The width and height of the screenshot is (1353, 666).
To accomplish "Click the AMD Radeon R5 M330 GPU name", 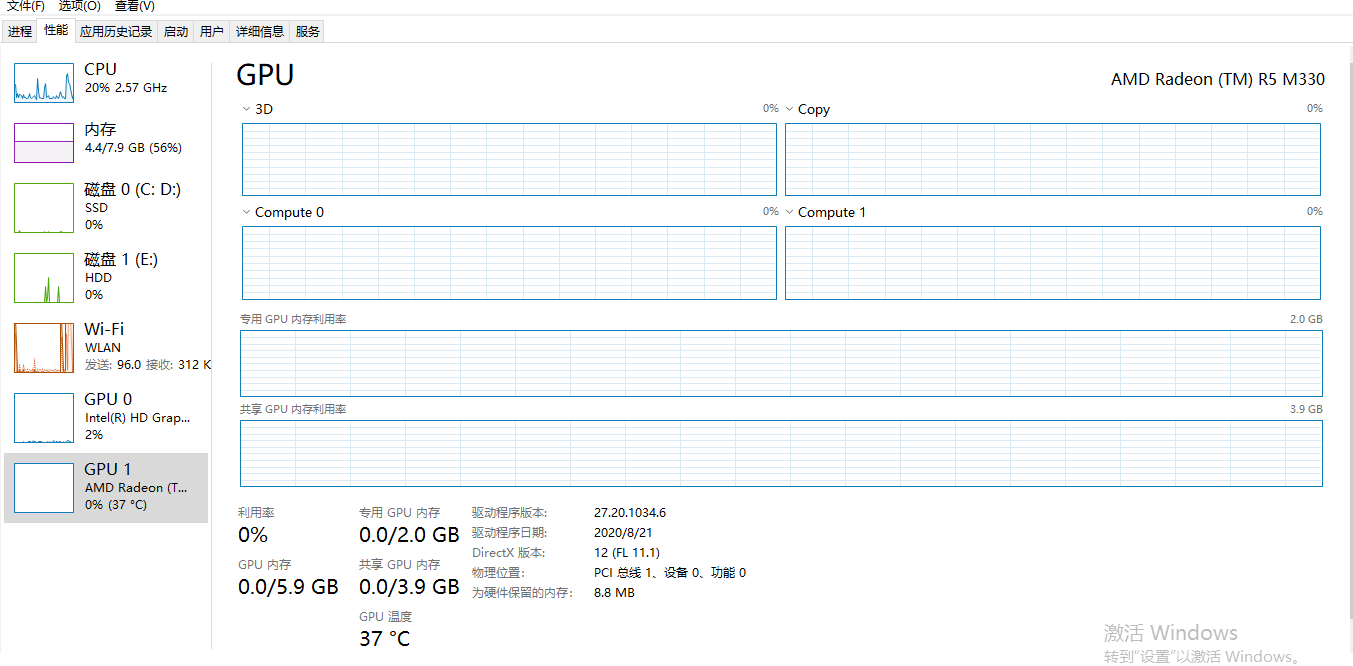I will point(1216,79).
